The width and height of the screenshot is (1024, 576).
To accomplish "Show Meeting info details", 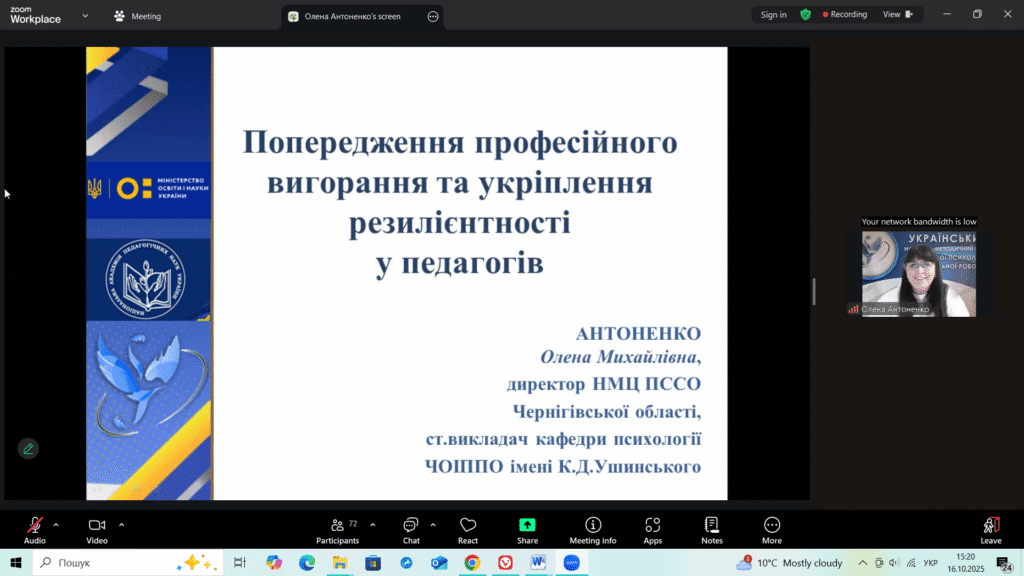I will [593, 529].
